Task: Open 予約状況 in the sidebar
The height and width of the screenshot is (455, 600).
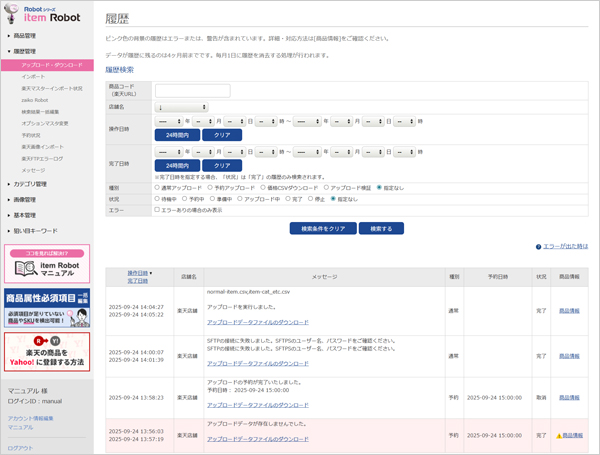Action: tap(31, 135)
